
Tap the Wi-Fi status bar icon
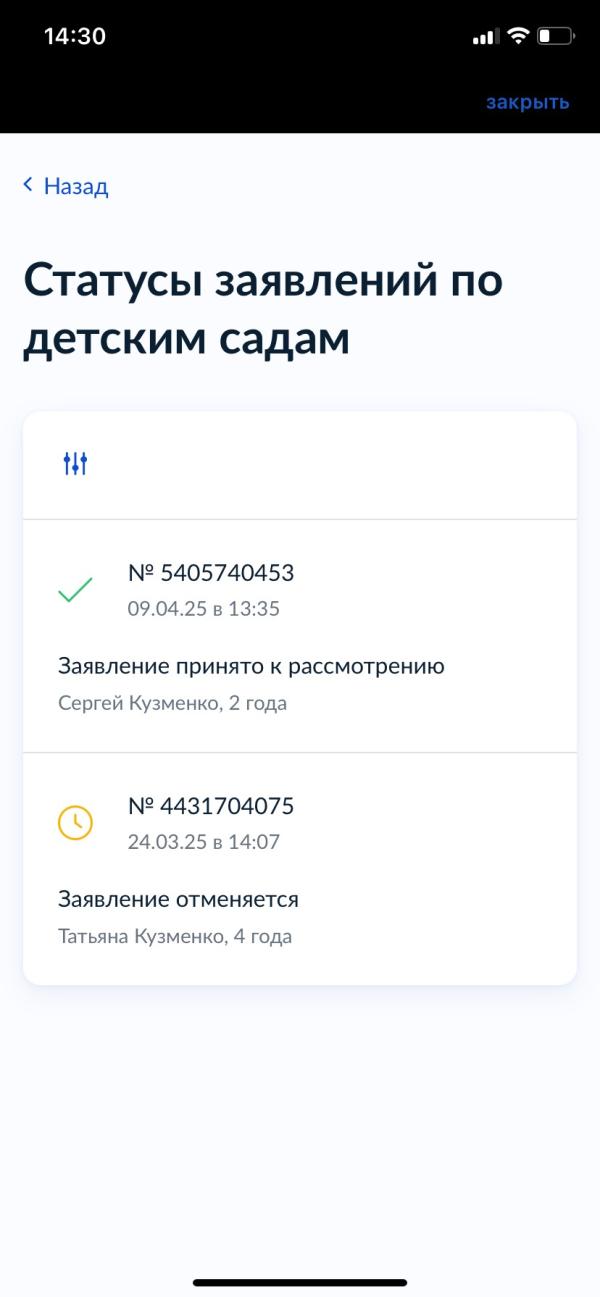click(517, 37)
